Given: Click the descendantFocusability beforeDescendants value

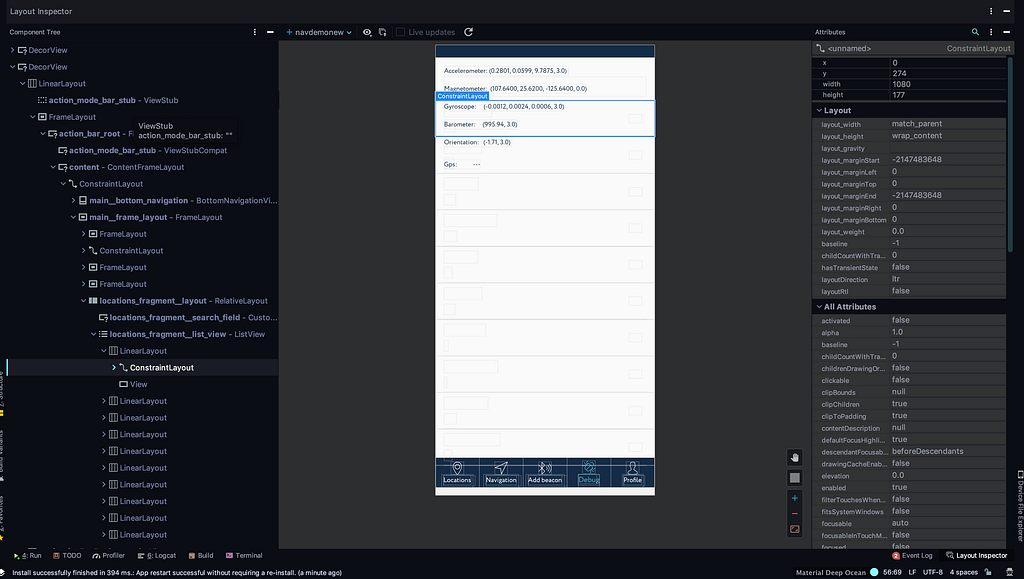Looking at the screenshot, I should point(927,451).
